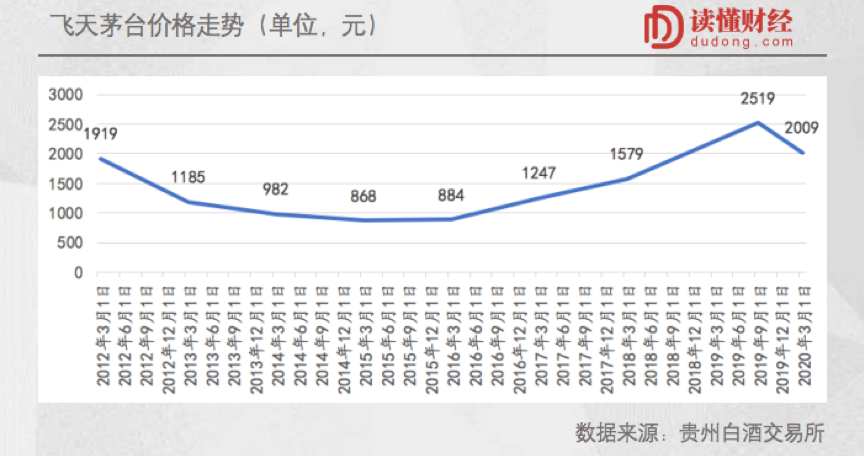Click the peak data label 2519
This screenshot has width=864, height=456.
point(758,99)
